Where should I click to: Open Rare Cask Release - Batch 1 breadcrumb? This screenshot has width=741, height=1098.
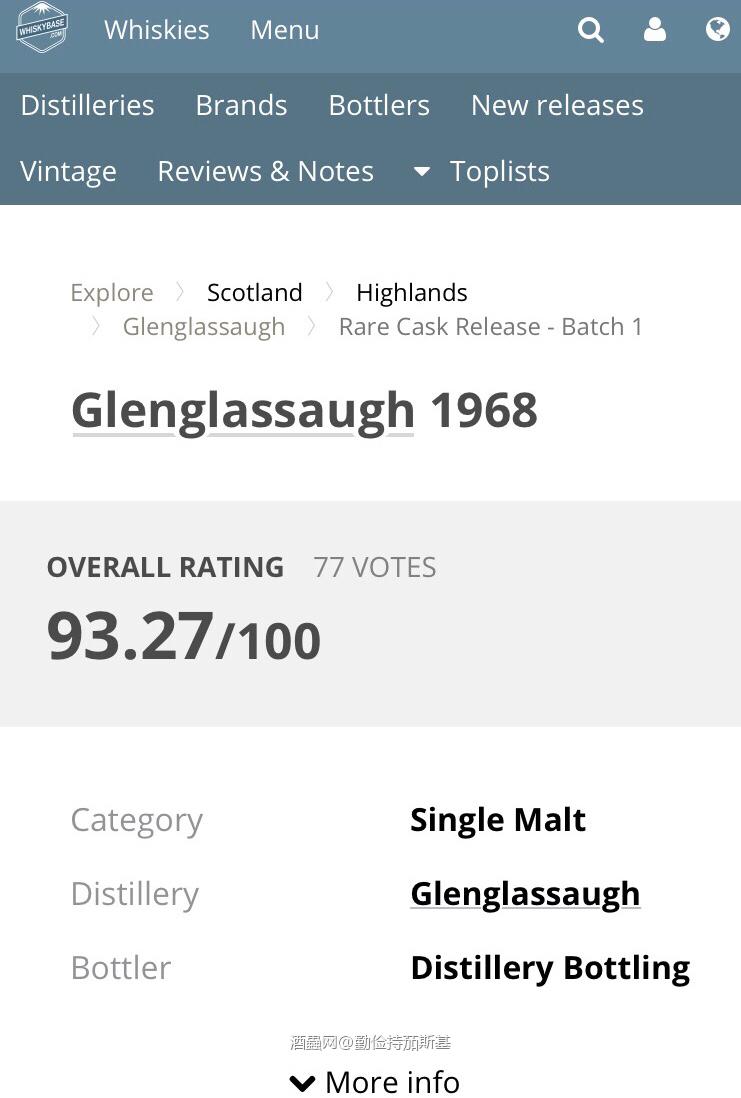(490, 326)
